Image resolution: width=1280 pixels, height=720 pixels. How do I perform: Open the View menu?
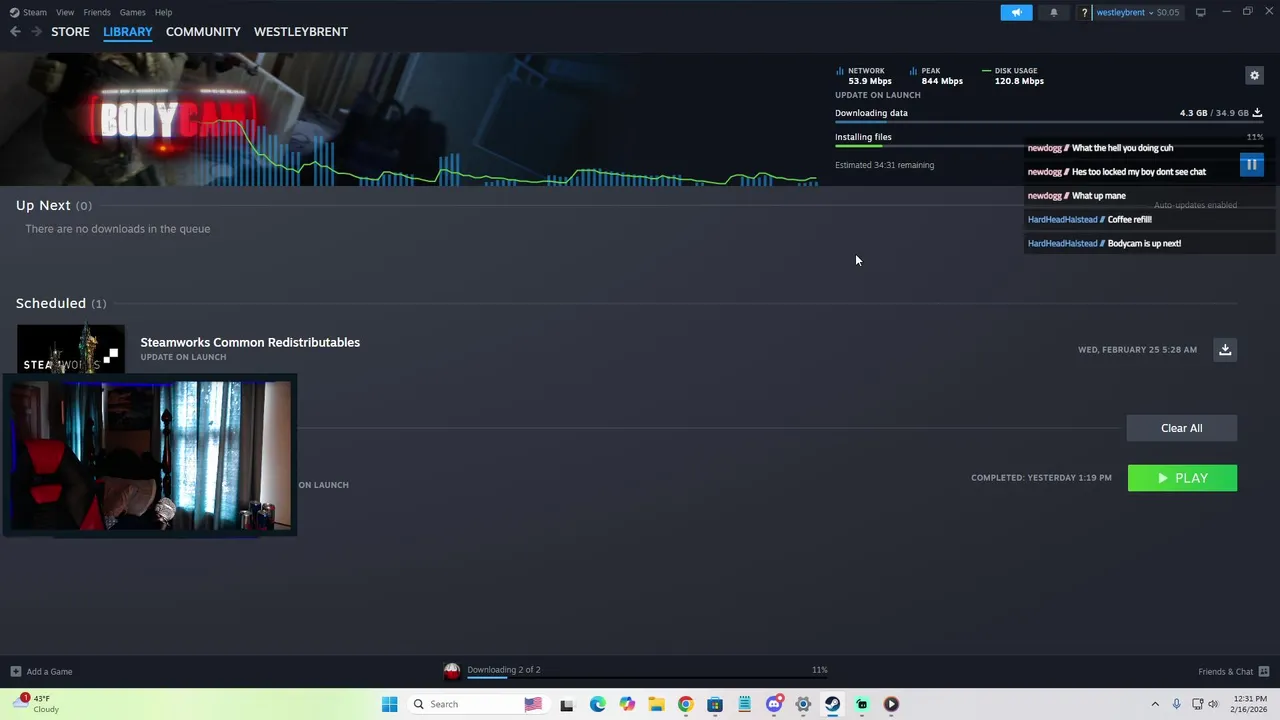tap(65, 12)
